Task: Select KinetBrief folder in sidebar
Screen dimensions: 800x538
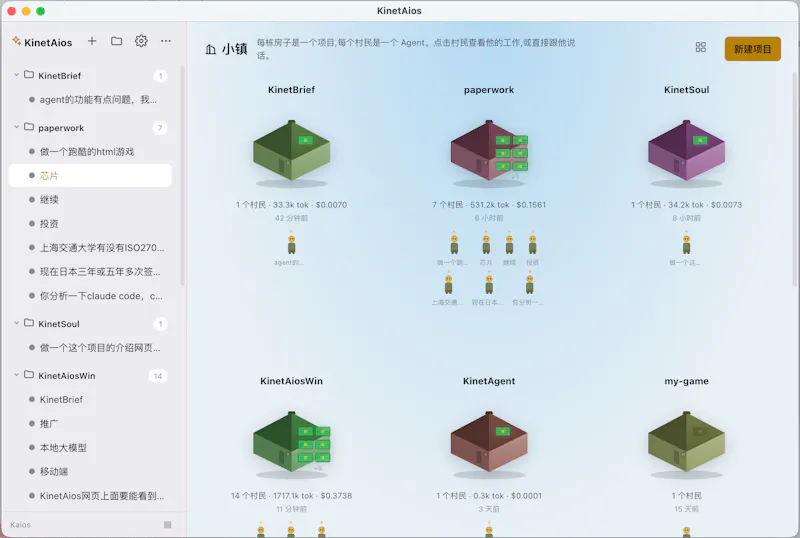Action: click(90, 76)
